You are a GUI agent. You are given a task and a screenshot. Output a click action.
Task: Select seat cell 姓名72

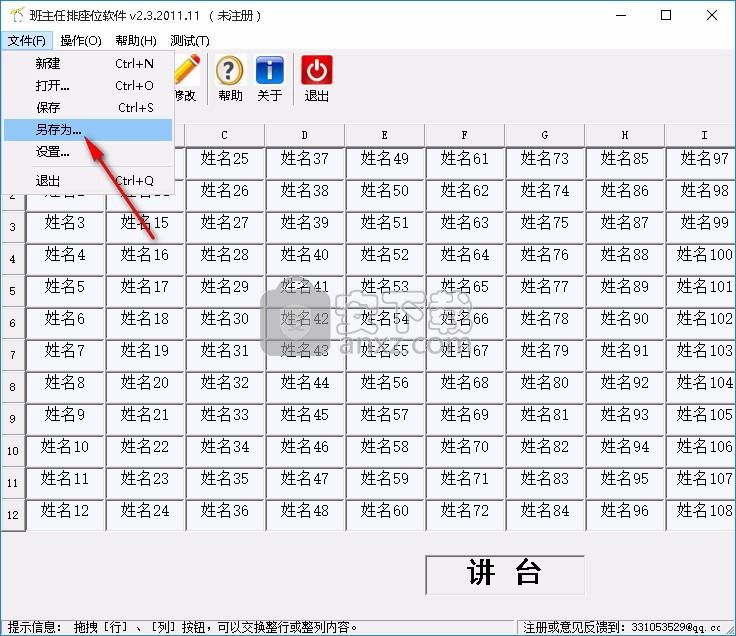point(465,515)
